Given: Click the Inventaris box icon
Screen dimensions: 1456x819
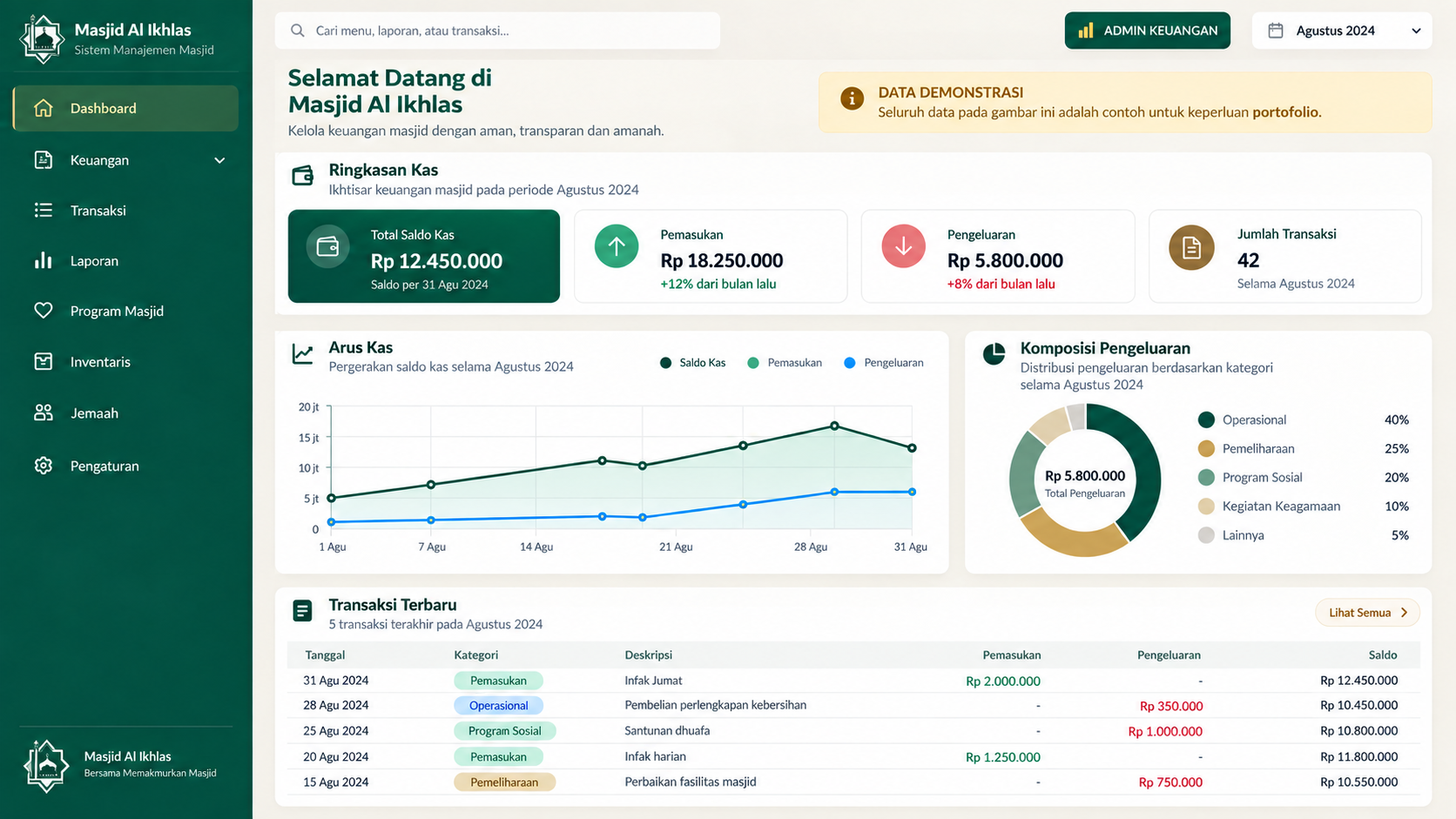Looking at the screenshot, I should [43, 361].
